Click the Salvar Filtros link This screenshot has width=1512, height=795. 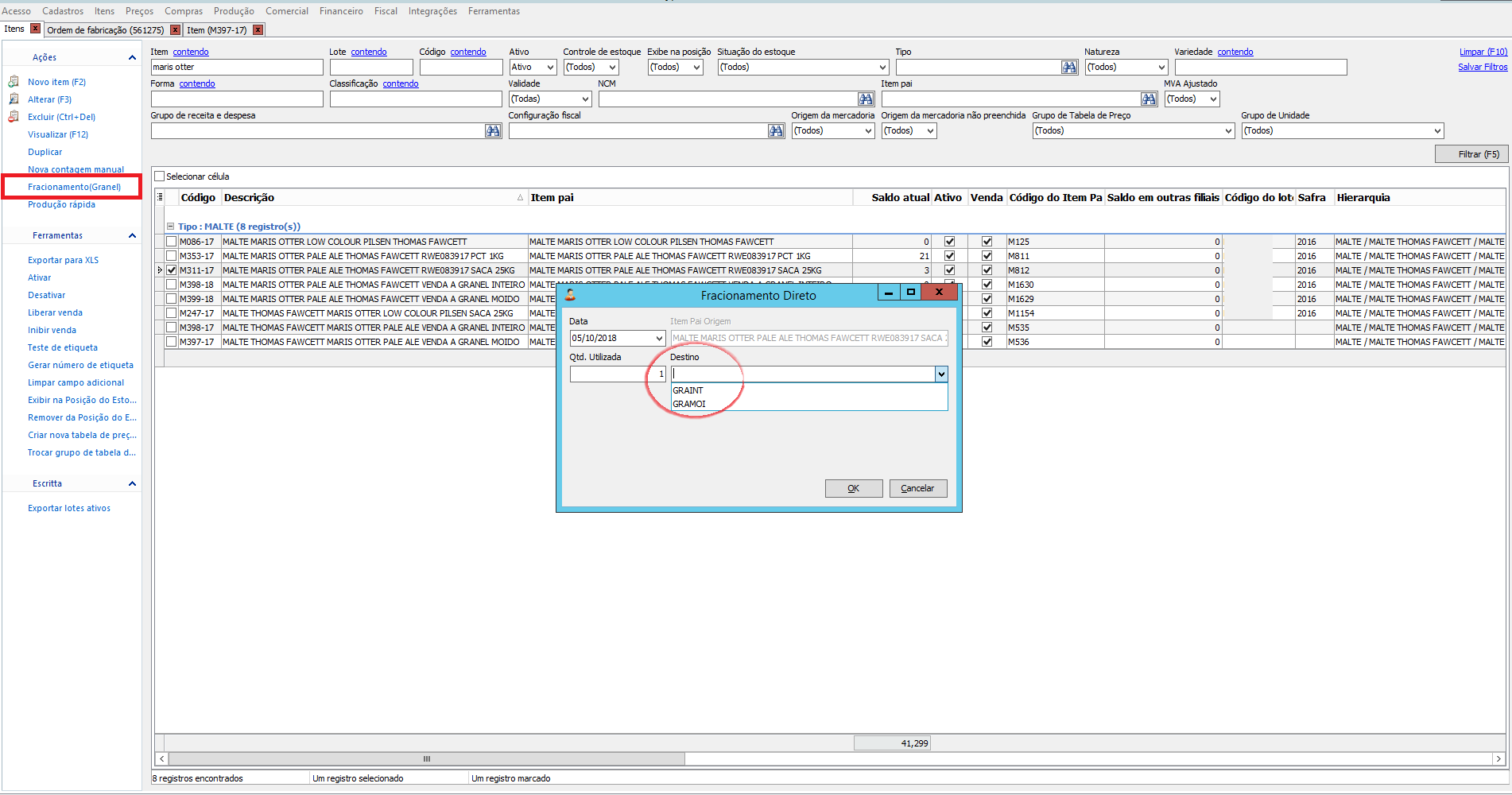1482,67
